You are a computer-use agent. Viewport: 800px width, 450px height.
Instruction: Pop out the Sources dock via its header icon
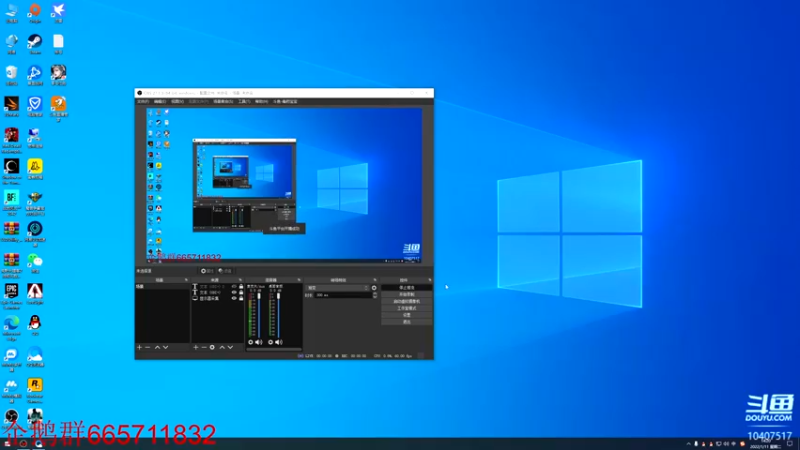(240, 280)
